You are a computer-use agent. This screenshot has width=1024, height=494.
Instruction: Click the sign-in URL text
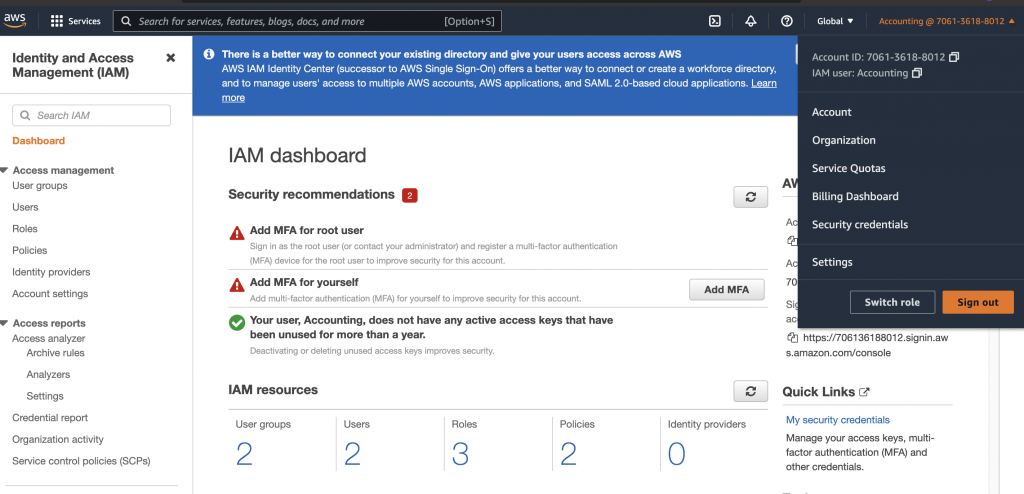(867, 345)
